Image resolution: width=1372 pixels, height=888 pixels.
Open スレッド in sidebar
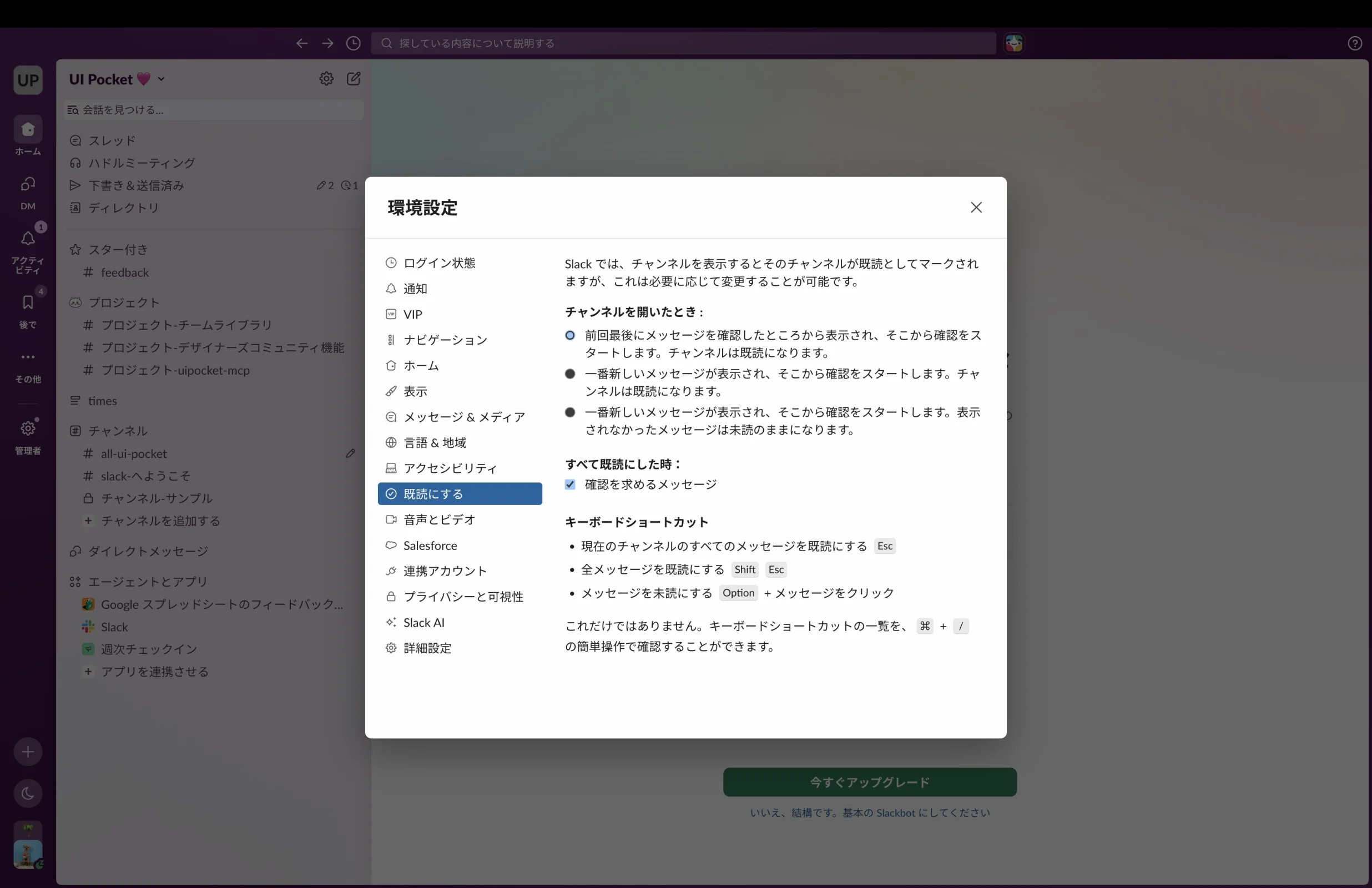[213, 141]
